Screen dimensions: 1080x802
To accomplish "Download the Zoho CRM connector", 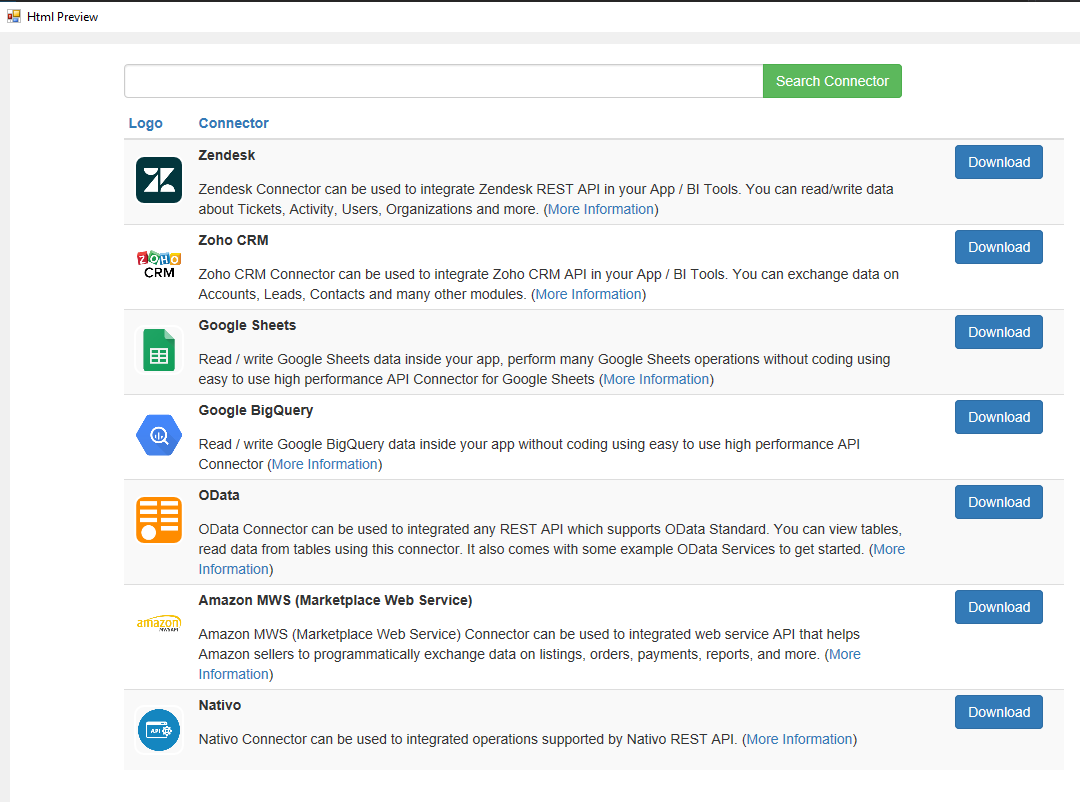I will pyautogui.click(x=998, y=247).
